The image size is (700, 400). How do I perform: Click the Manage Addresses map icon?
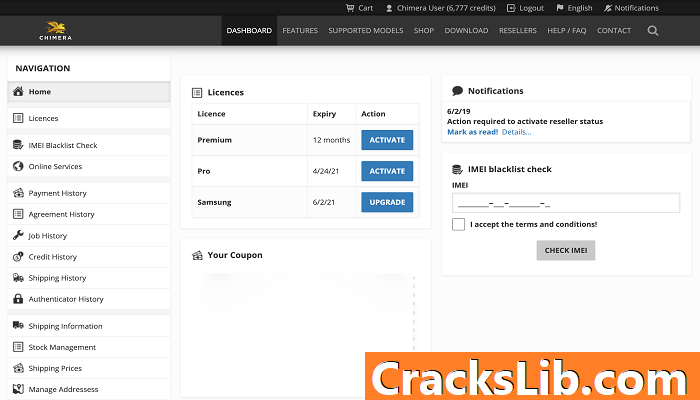(x=18, y=389)
